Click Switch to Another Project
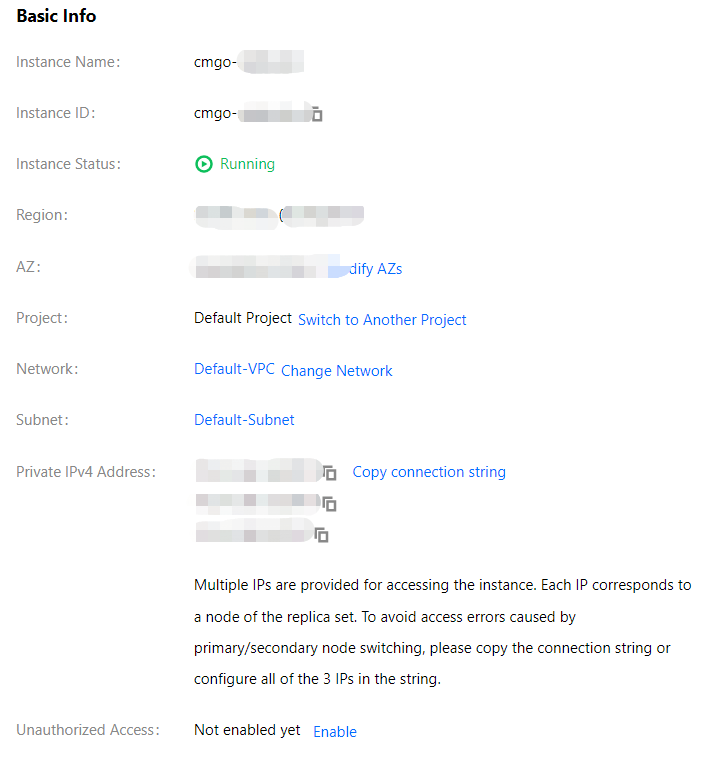 tap(382, 320)
